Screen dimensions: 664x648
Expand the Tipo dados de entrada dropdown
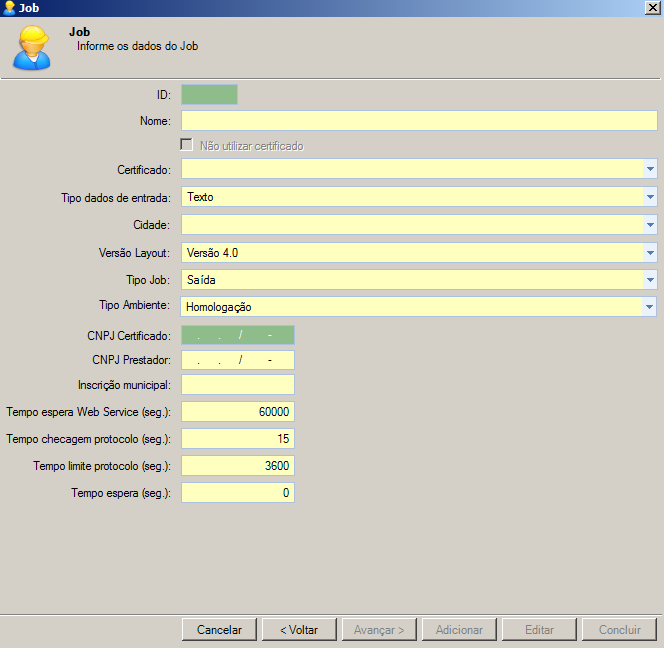(650, 197)
